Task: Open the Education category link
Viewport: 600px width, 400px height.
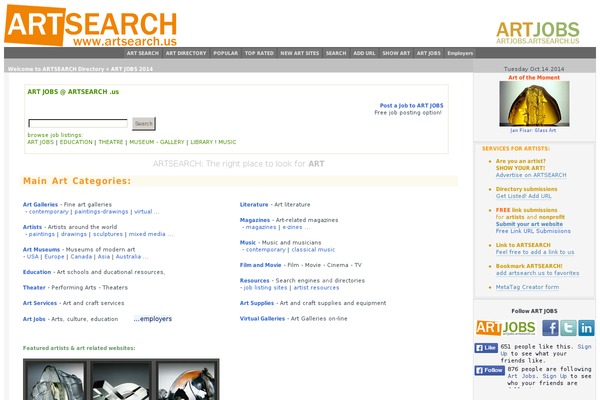Action: (37, 272)
